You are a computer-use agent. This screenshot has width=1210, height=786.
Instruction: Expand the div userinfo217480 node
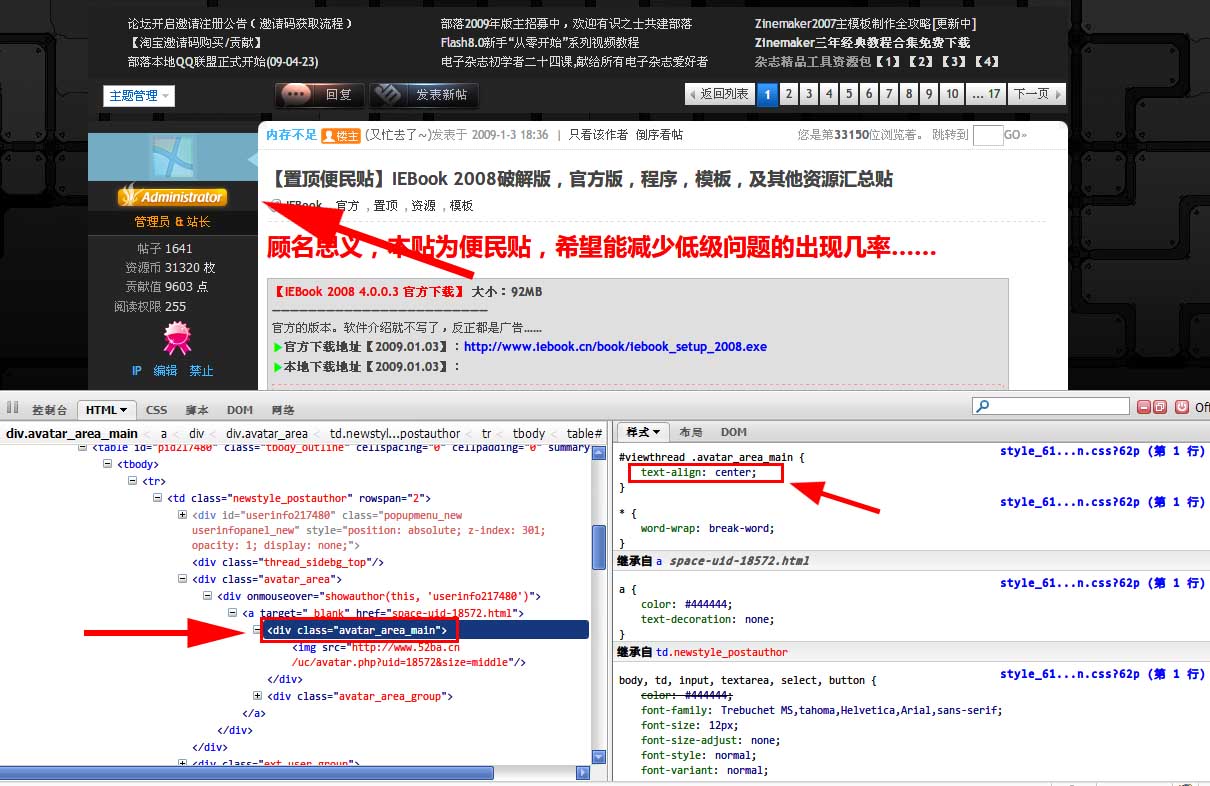coord(182,515)
